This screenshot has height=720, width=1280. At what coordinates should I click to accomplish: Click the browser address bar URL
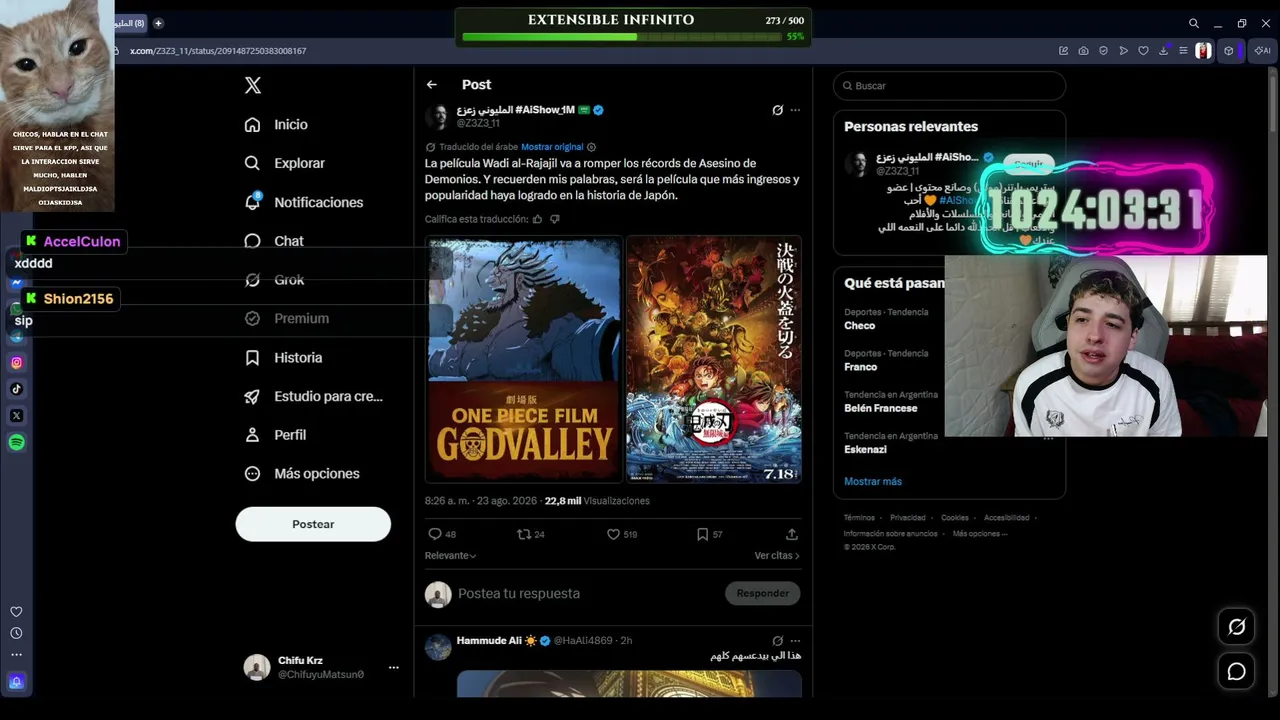(218, 51)
